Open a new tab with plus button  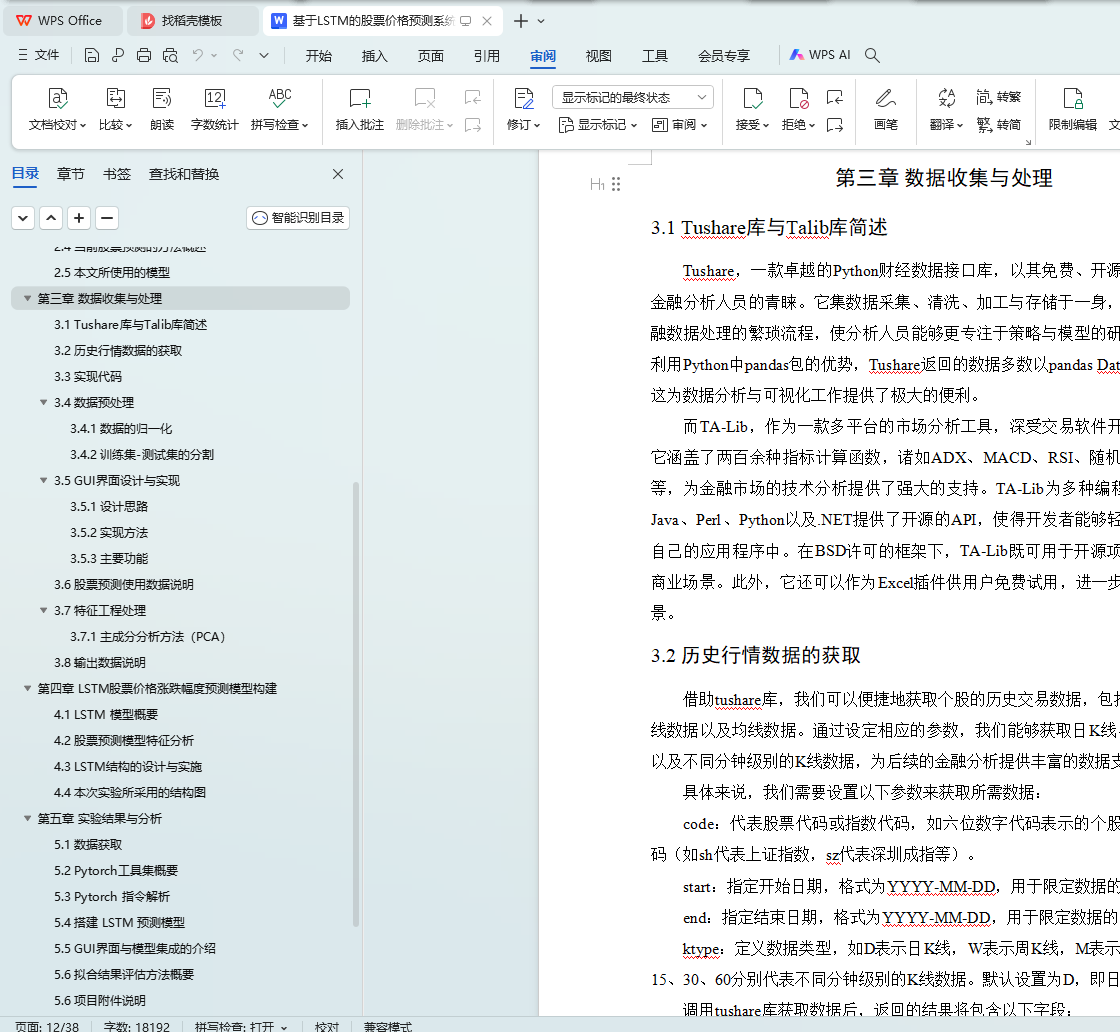click(521, 21)
